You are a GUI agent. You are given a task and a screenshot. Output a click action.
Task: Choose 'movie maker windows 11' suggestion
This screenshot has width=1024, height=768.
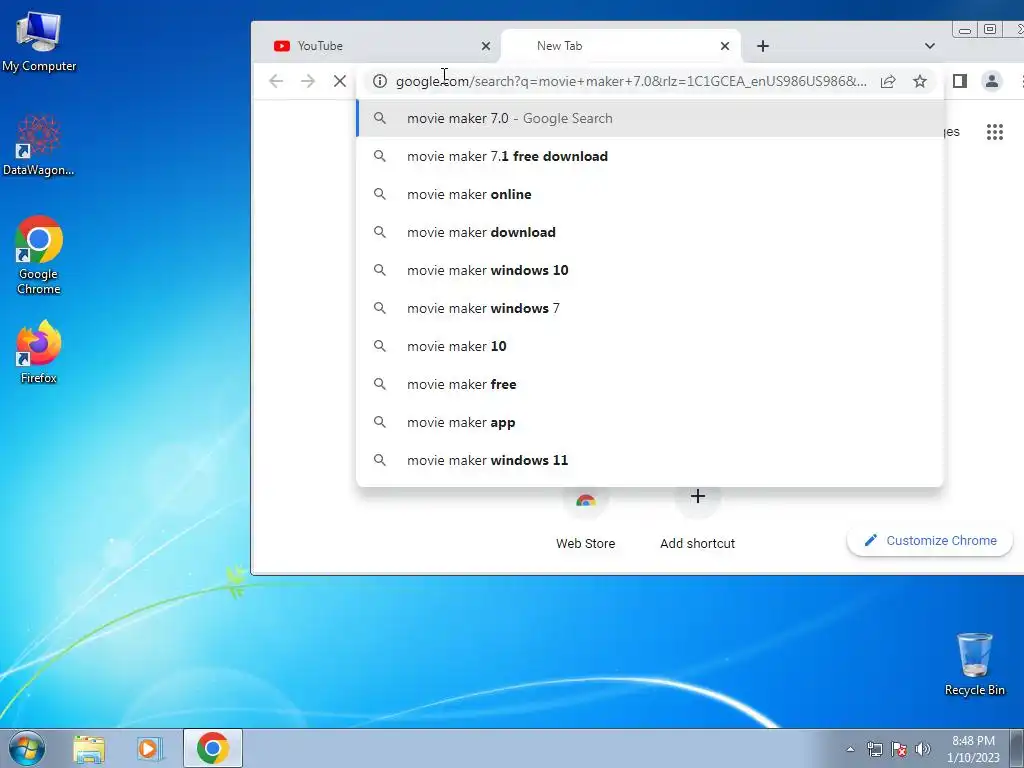pos(650,460)
